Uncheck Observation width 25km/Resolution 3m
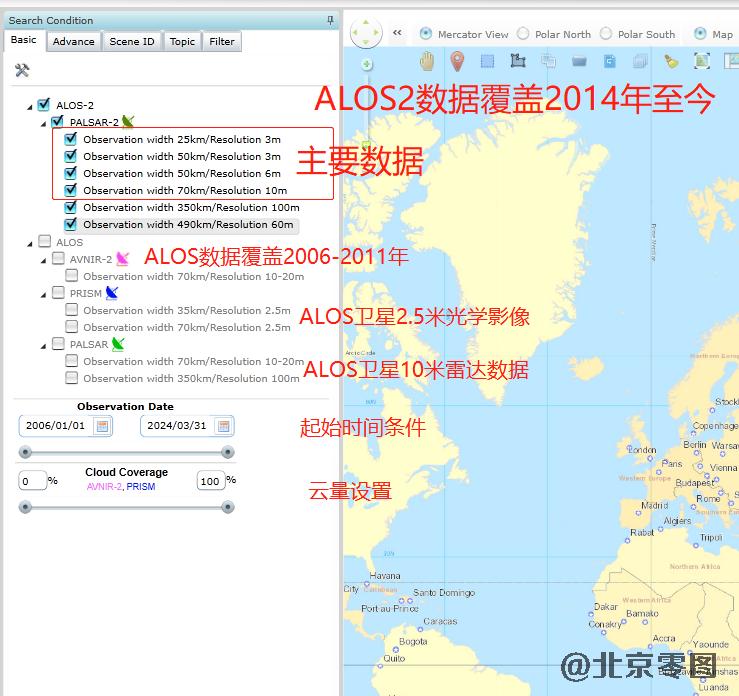 71,139
